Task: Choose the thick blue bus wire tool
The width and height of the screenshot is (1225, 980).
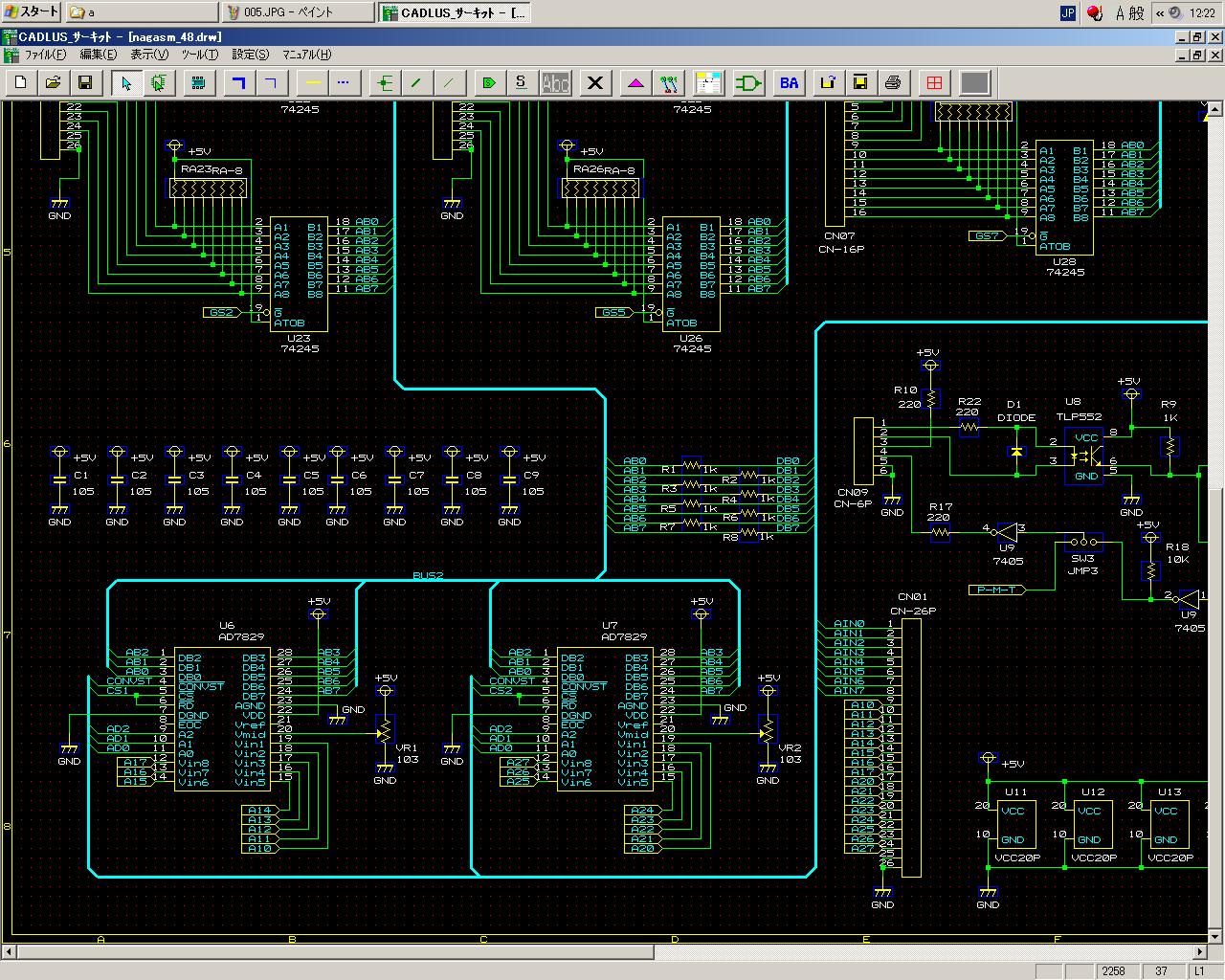Action: tap(239, 83)
